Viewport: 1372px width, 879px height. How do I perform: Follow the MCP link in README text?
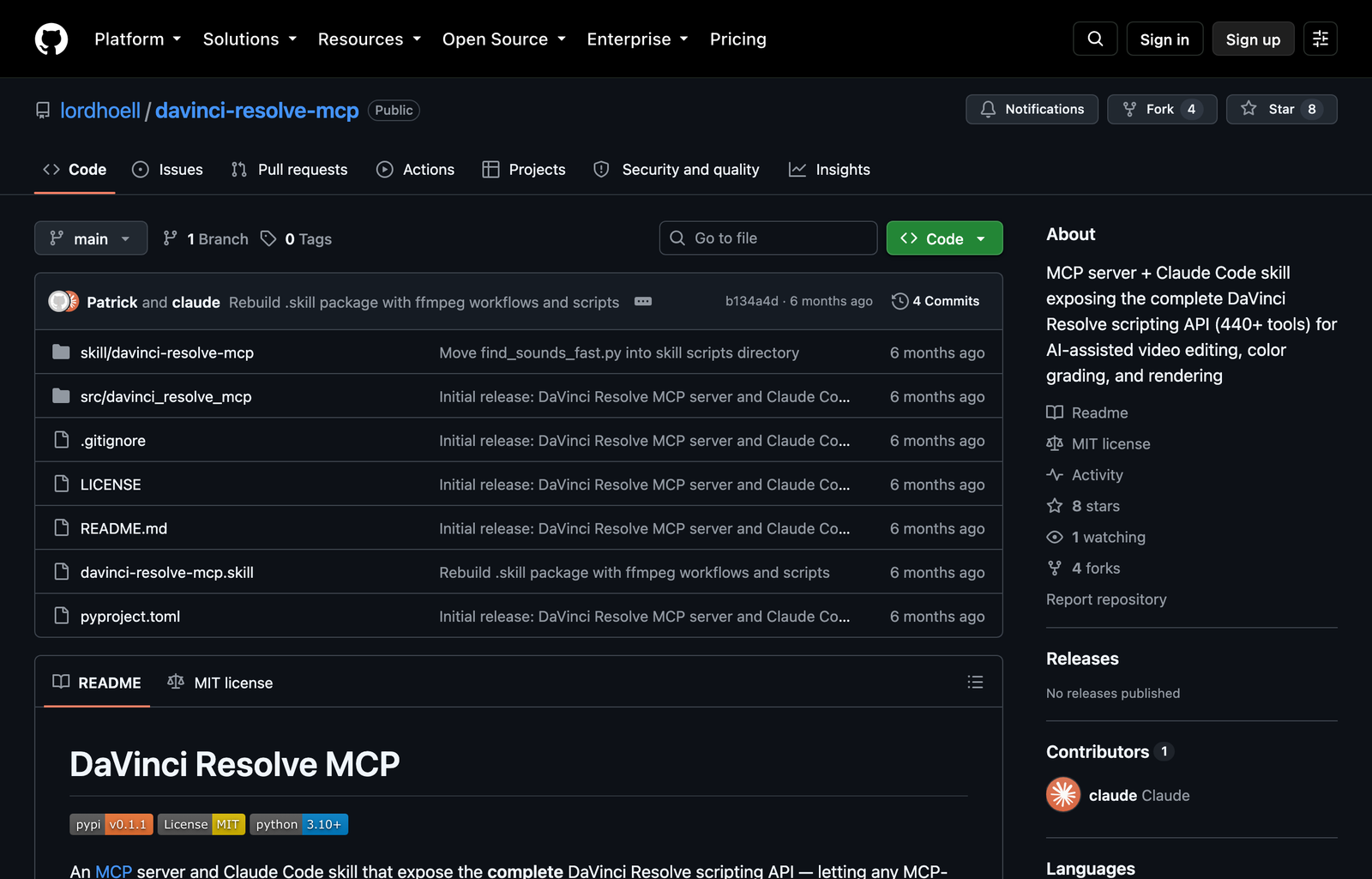113,870
